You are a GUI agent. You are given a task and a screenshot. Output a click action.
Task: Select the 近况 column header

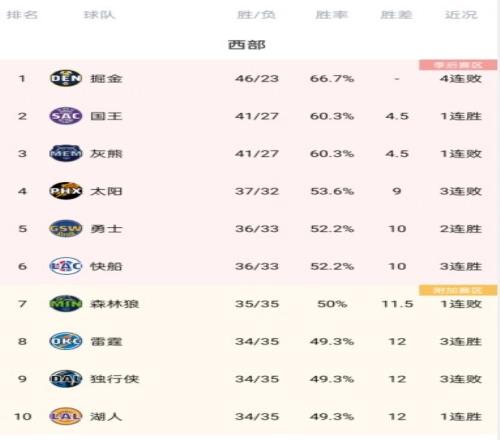click(461, 15)
